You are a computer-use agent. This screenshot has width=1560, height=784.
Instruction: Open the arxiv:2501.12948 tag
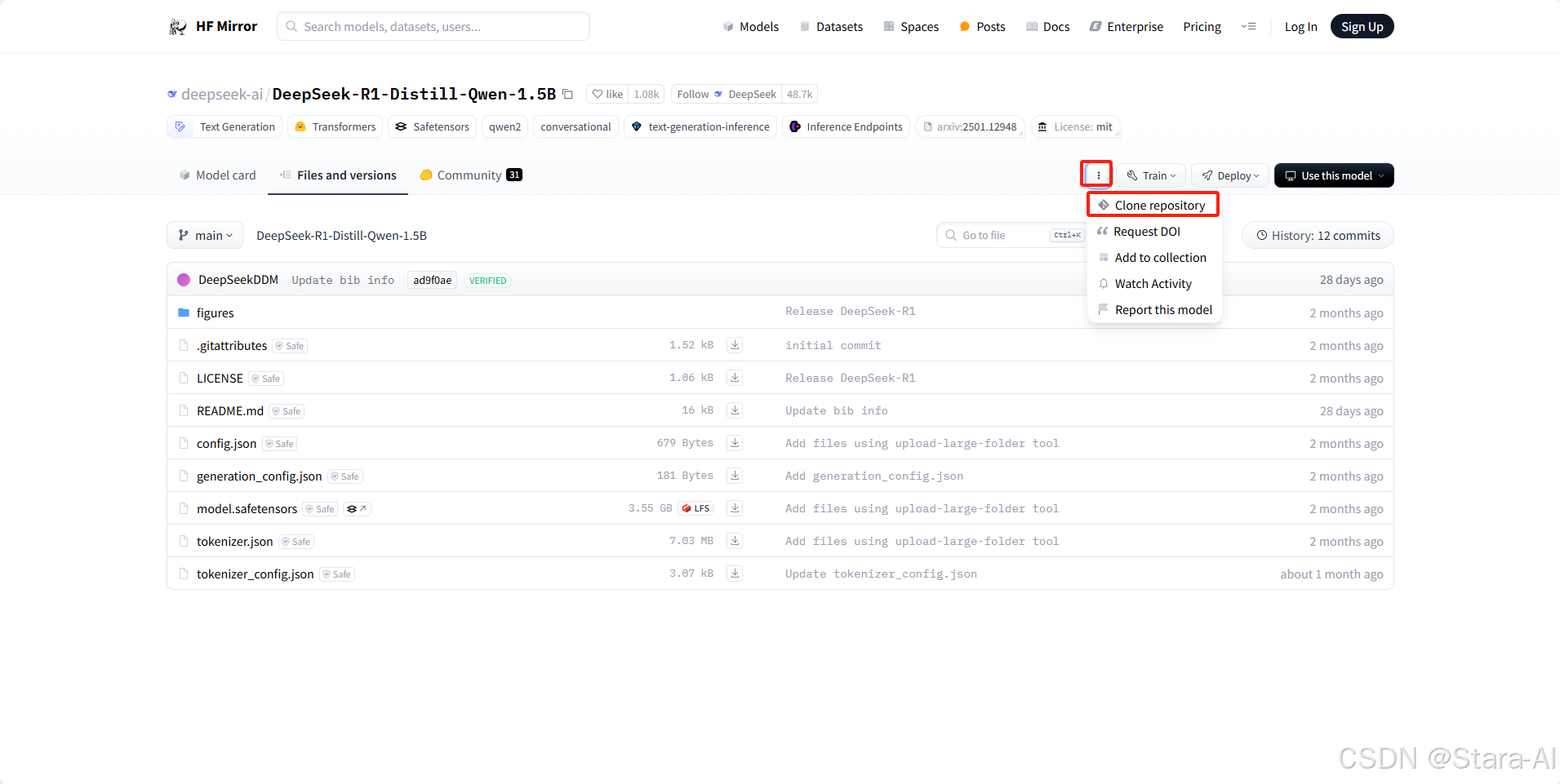[x=970, y=126]
